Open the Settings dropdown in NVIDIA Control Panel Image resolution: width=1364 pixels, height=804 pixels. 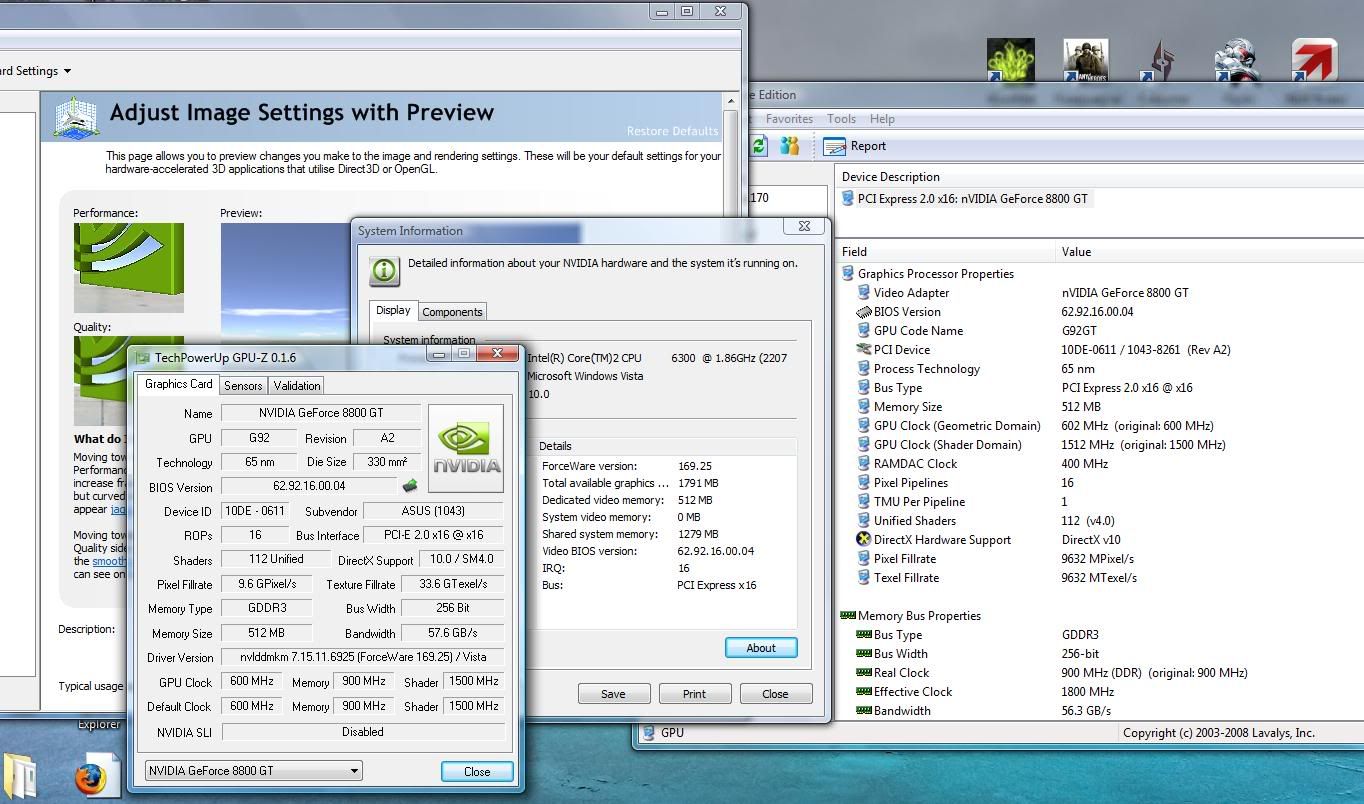click(36, 71)
